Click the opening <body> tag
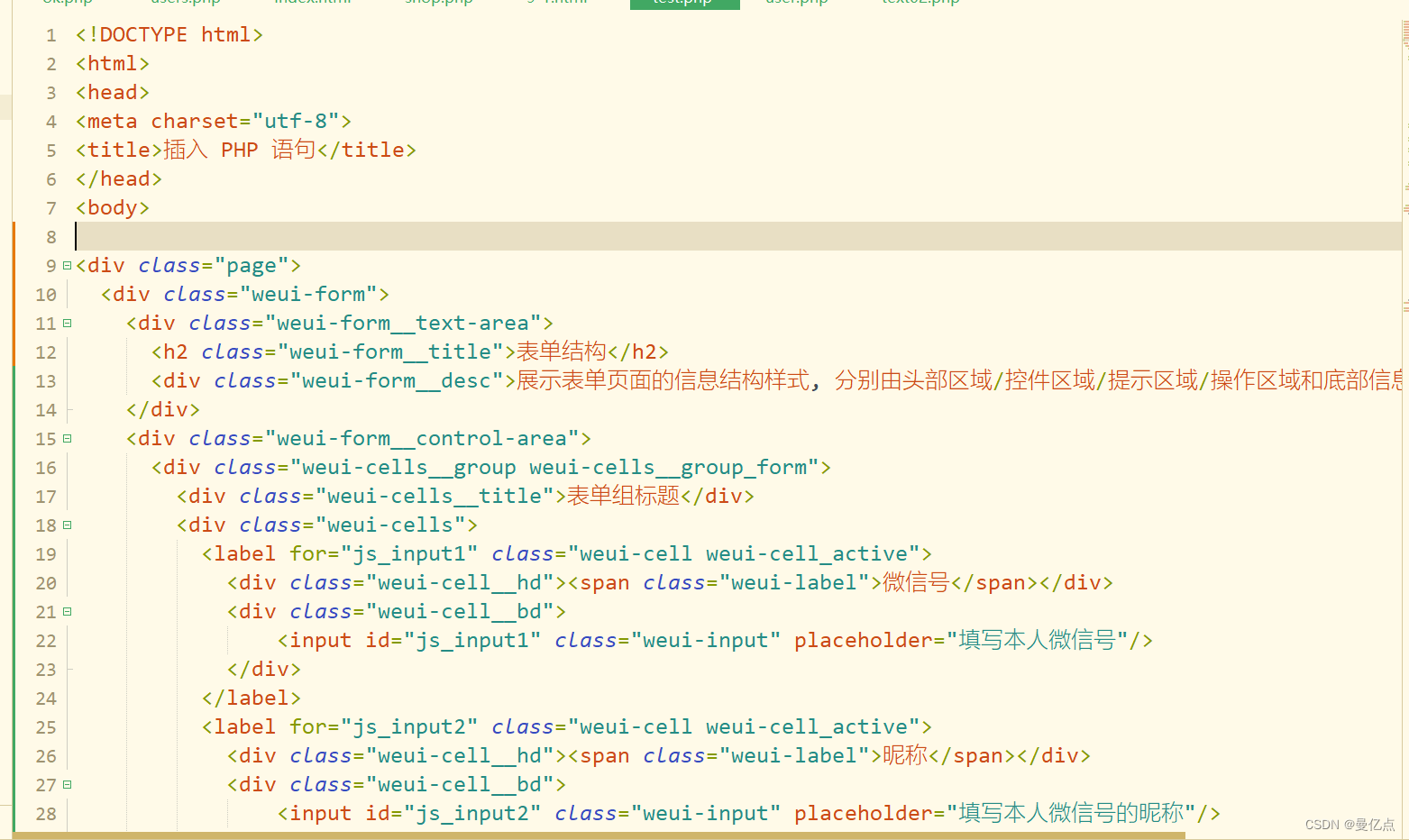This screenshot has height=840, width=1409. (113, 208)
